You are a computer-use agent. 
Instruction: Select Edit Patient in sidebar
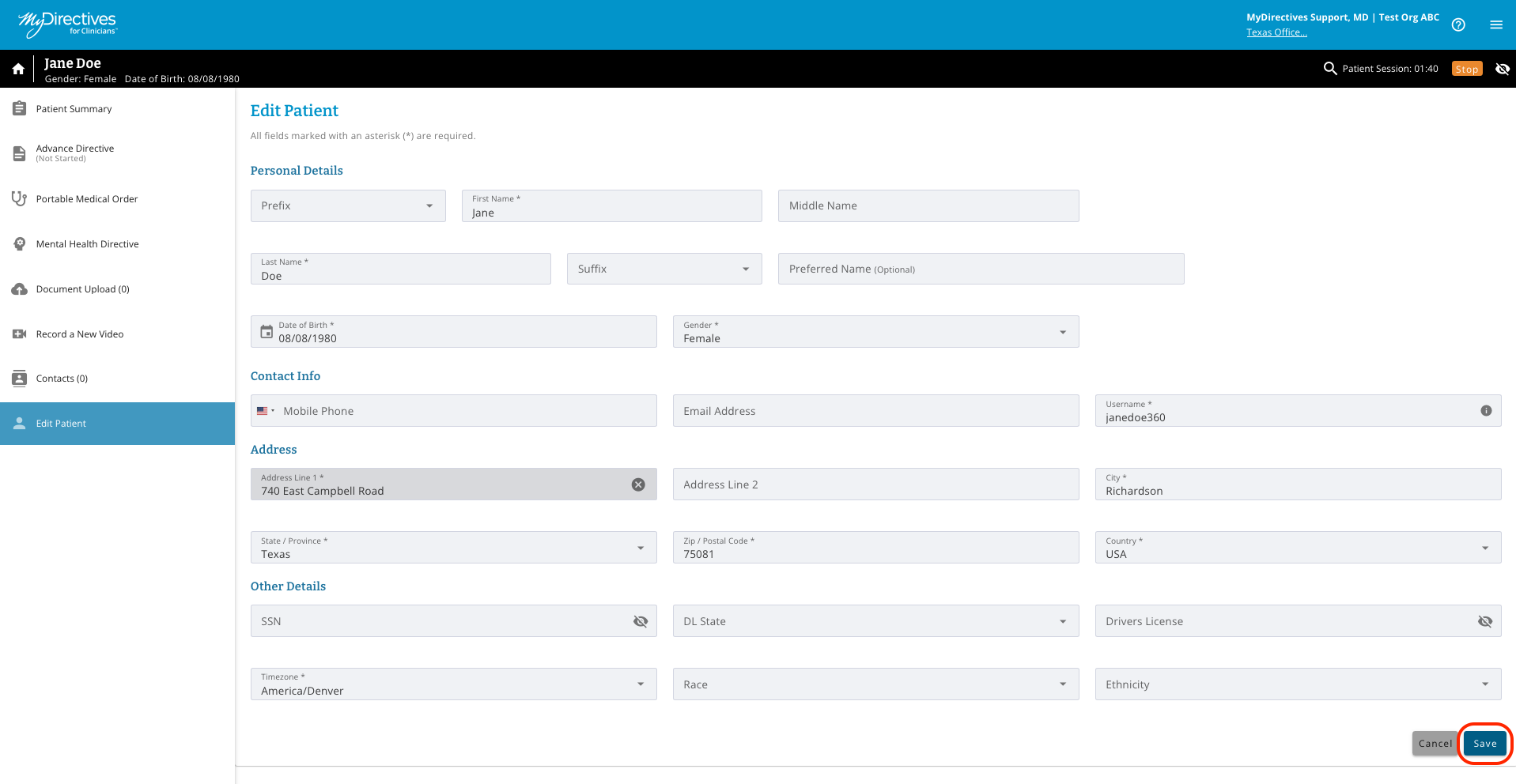click(x=117, y=424)
